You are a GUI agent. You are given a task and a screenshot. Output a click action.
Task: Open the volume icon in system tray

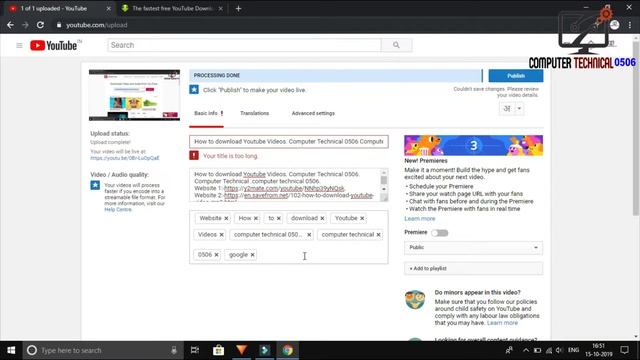click(x=559, y=350)
